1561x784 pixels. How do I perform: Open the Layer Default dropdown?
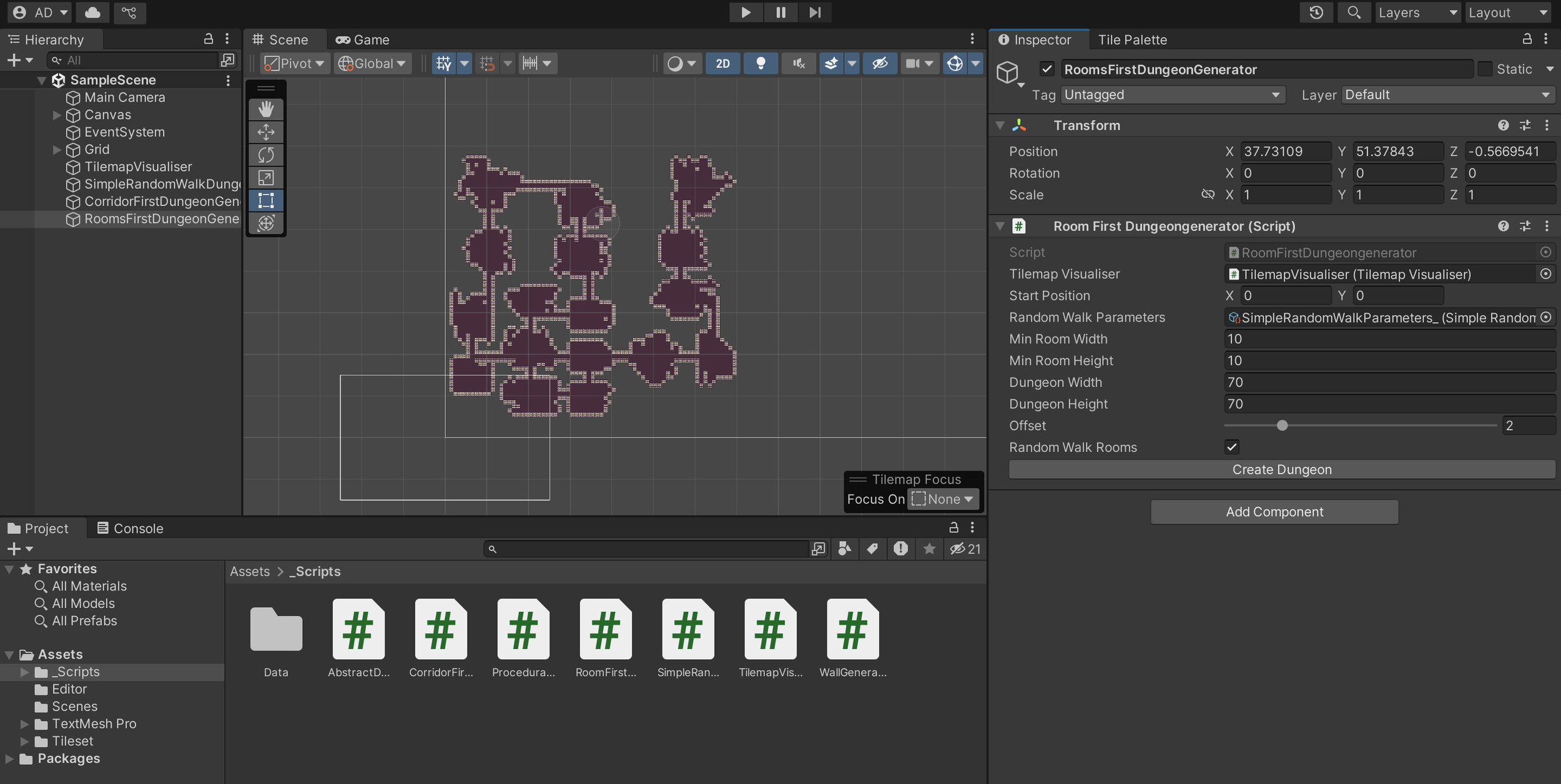tap(1448, 95)
